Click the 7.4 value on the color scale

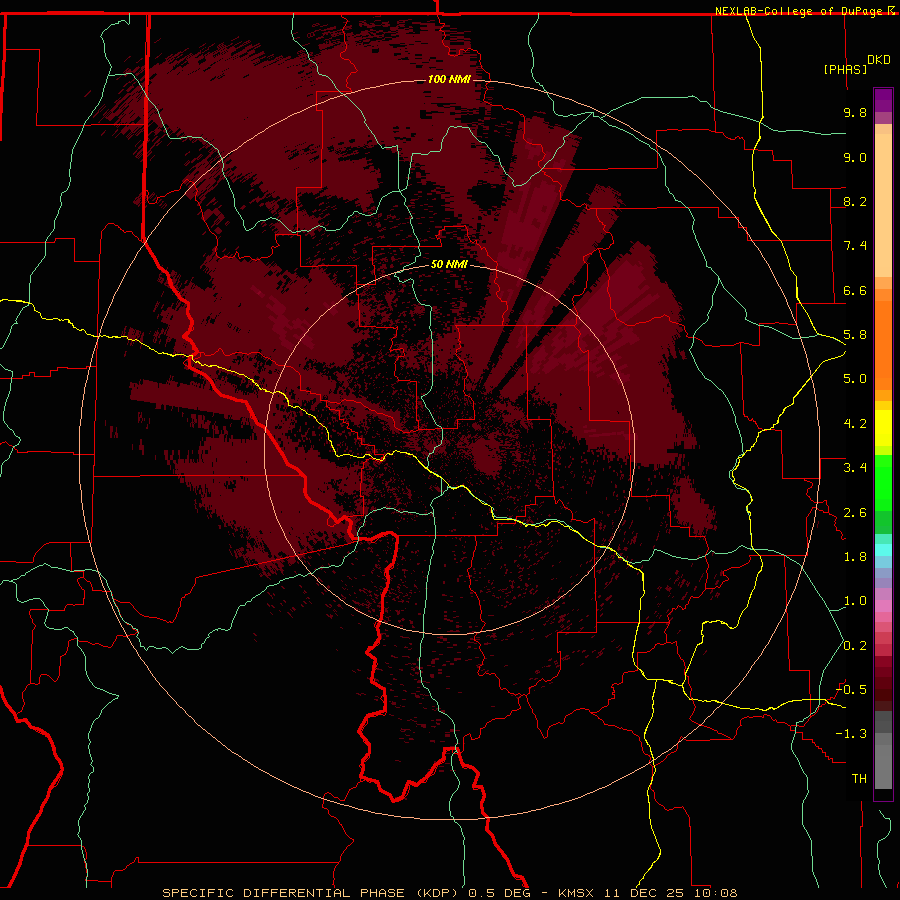click(855, 246)
